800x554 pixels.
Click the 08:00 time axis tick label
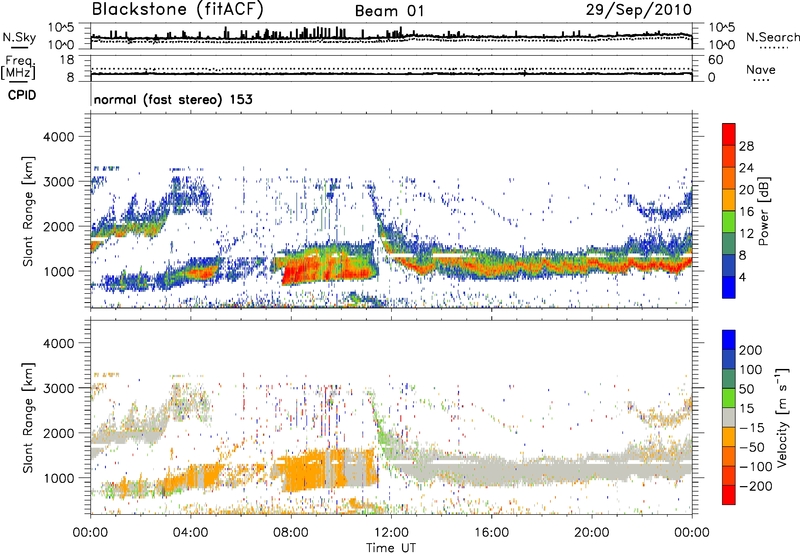click(290, 533)
